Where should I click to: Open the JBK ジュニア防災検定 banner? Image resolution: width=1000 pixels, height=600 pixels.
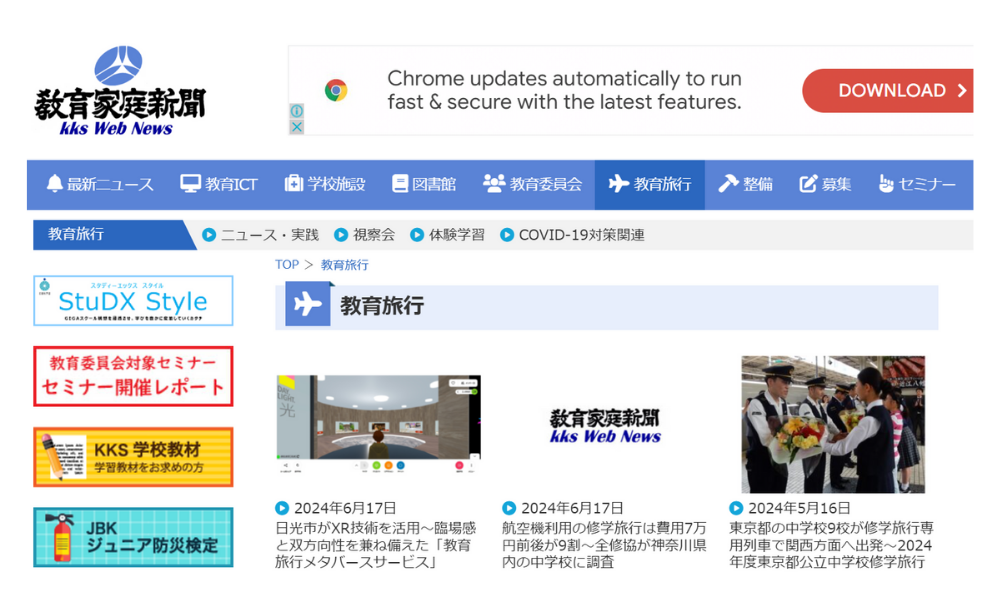[x=133, y=537]
